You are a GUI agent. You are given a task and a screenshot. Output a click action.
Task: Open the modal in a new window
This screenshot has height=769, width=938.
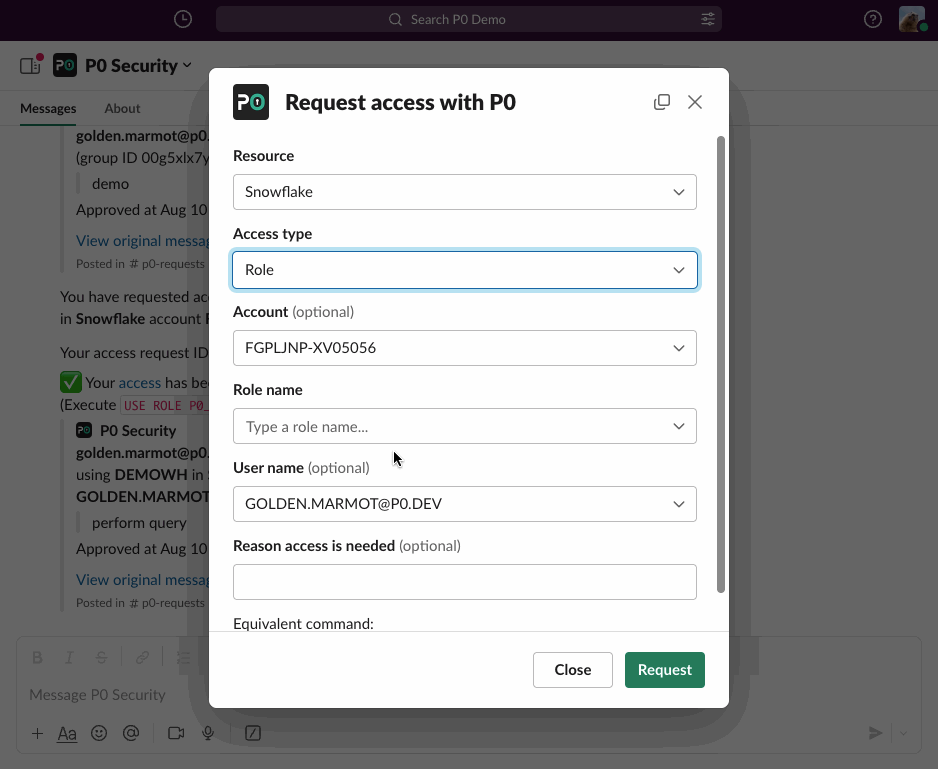[662, 102]
